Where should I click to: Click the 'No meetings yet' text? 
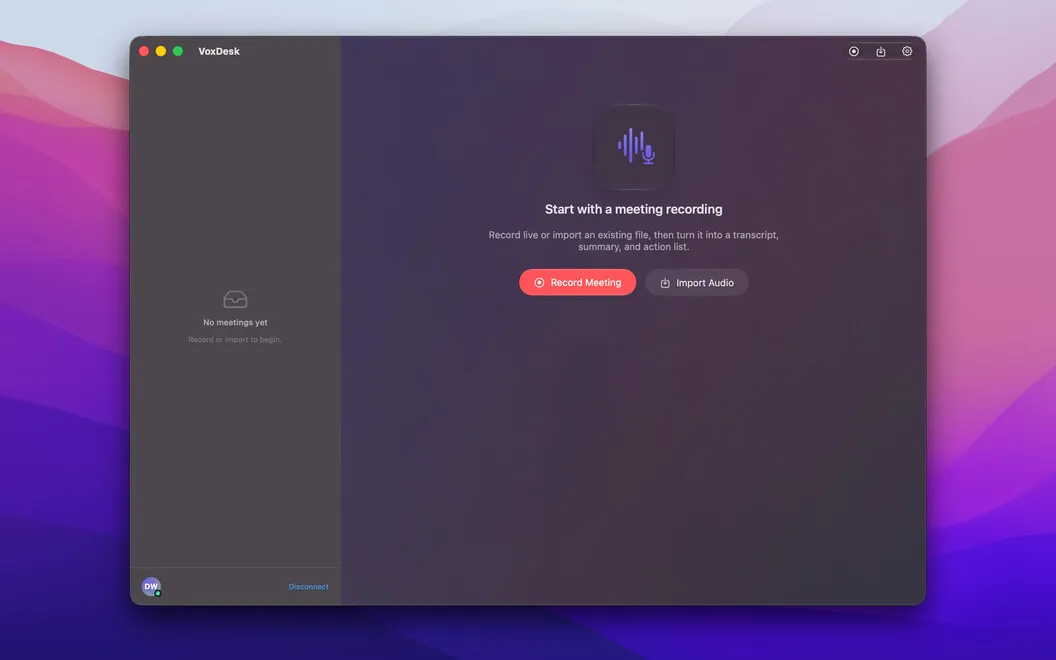click(x=235, y=323)
